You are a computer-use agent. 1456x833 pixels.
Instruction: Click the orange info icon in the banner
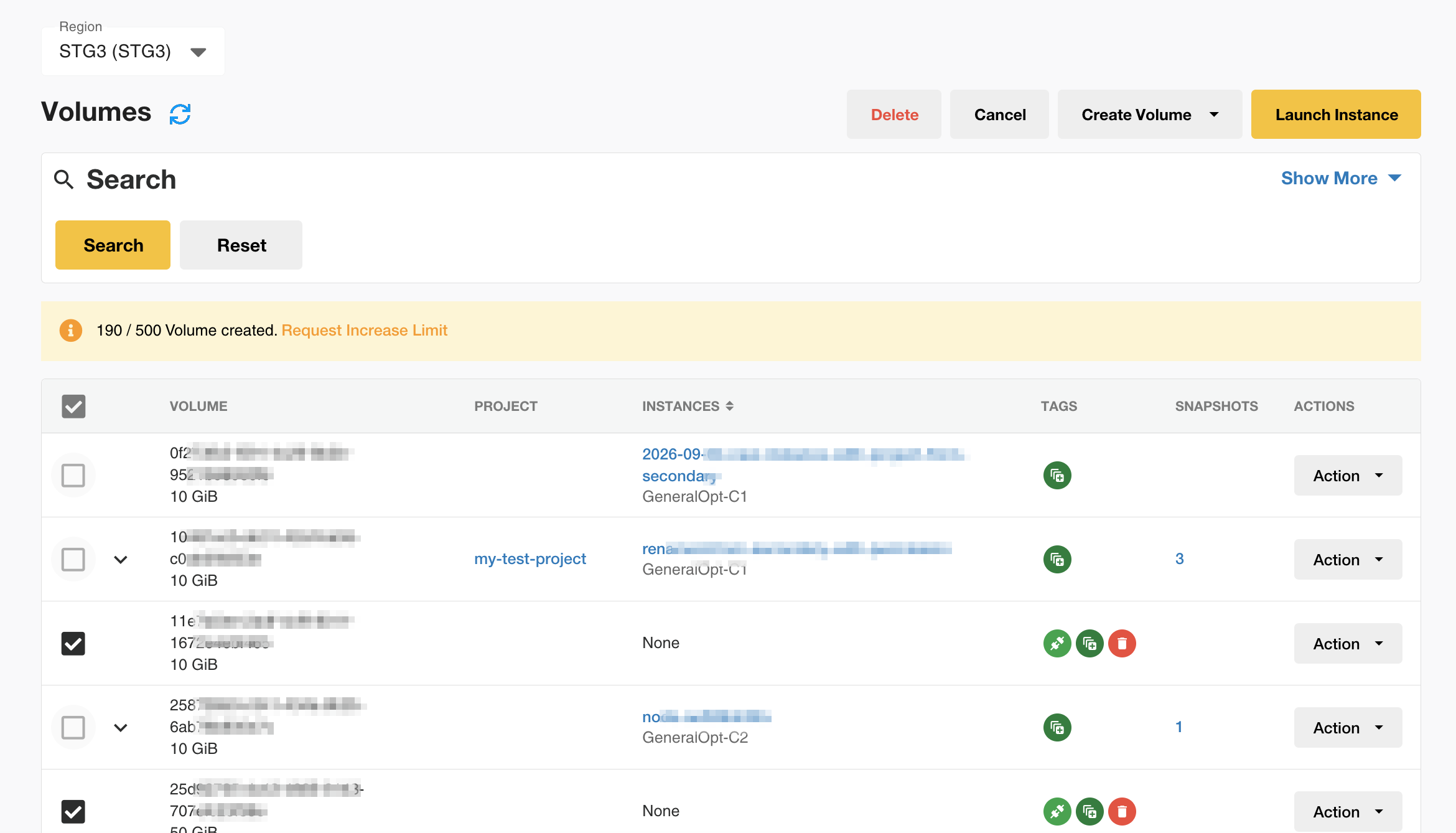point(70,331)
